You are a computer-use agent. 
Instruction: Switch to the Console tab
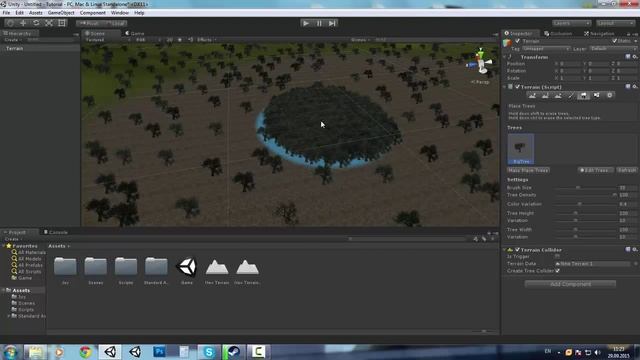pos(56,232)
